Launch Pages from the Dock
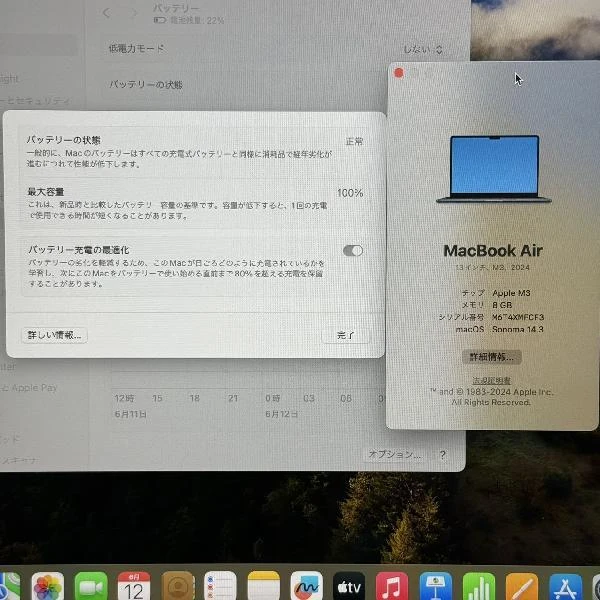 pyautogui.click(x=522, y=586)
